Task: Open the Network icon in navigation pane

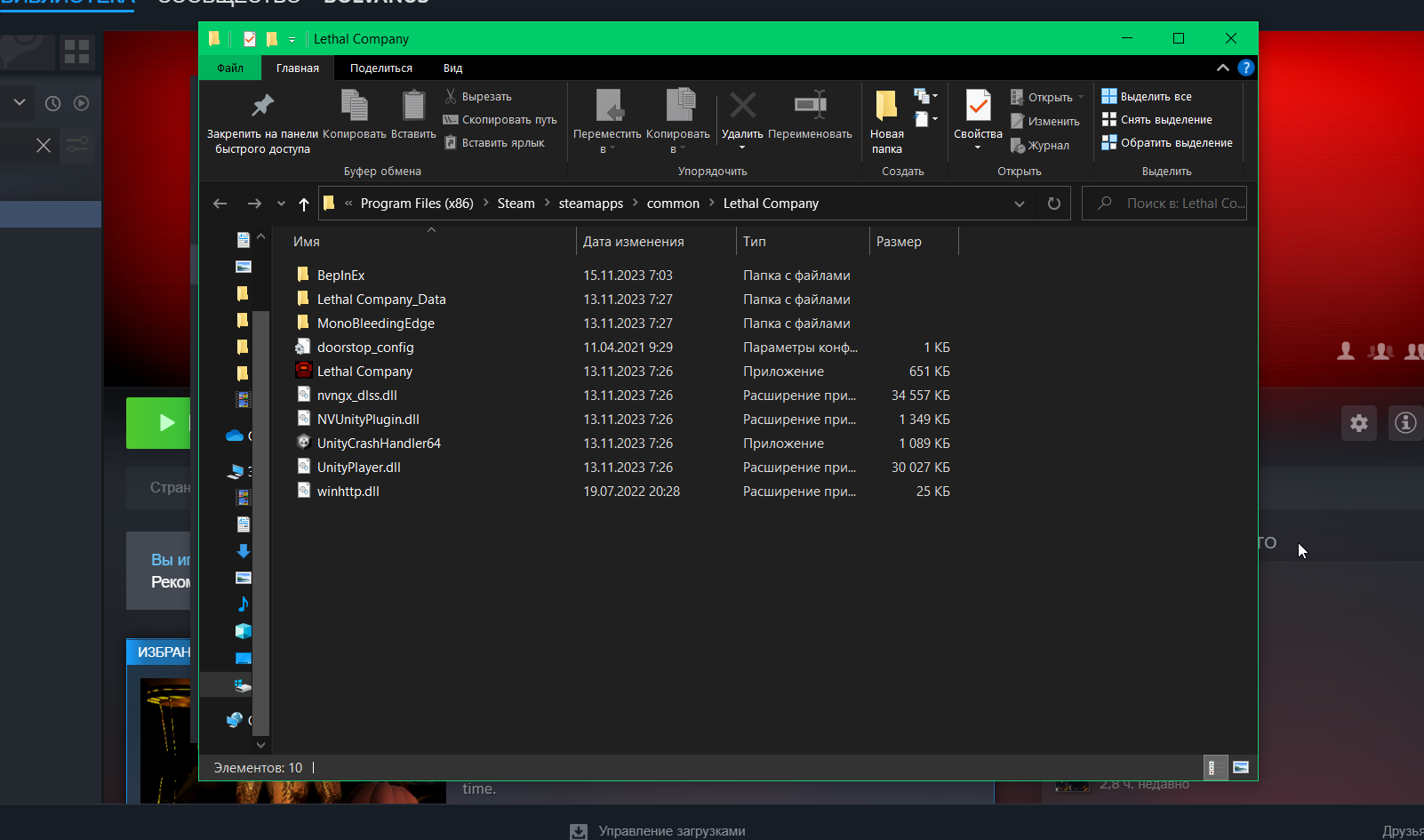Action: click(x=235, y=720)
